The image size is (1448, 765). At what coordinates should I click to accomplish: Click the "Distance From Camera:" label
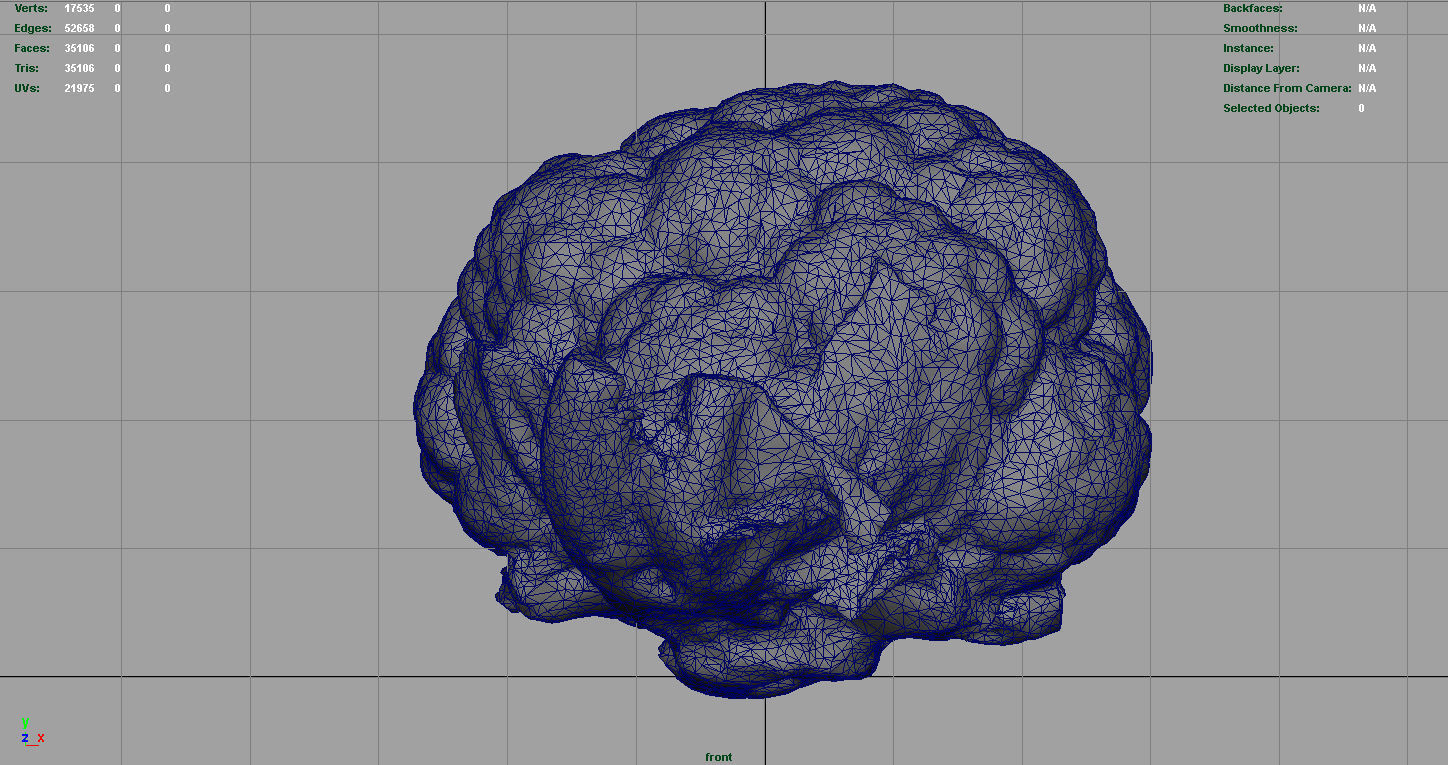click(x=1287, y=88)
